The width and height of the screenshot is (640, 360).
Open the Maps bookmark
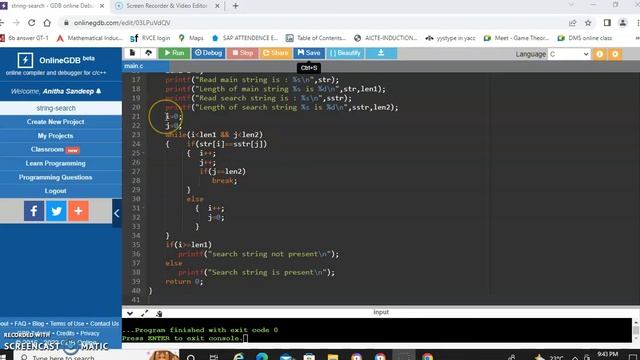point(191,38)
